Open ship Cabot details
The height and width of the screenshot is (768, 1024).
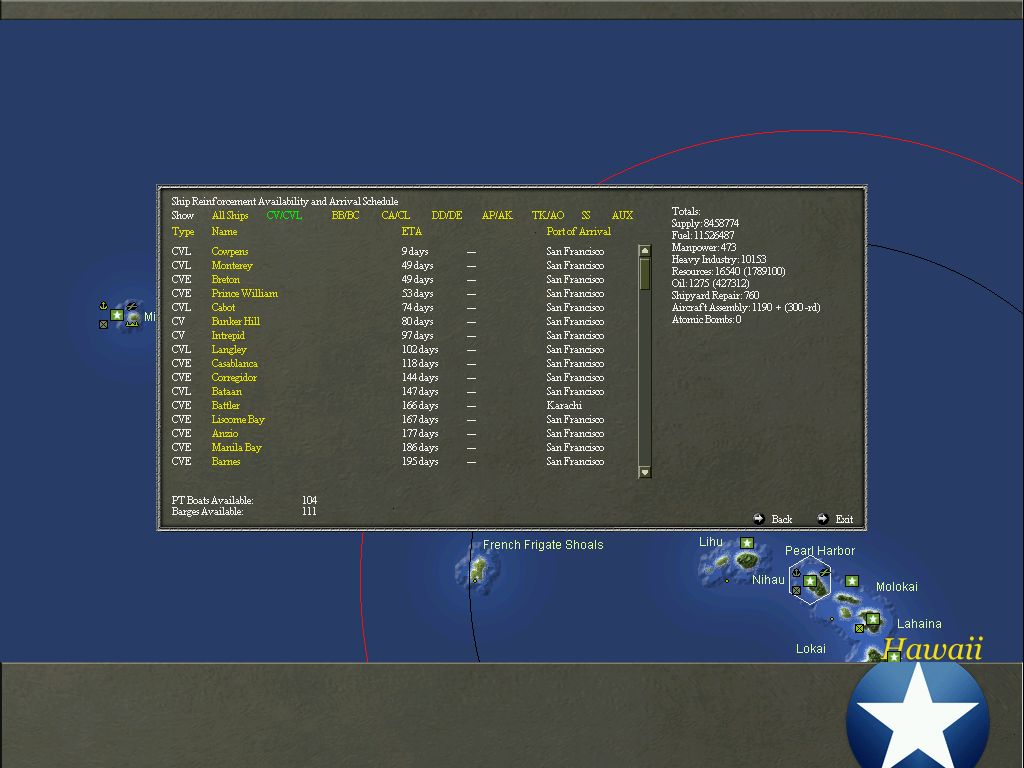click(x=223, y=308)
